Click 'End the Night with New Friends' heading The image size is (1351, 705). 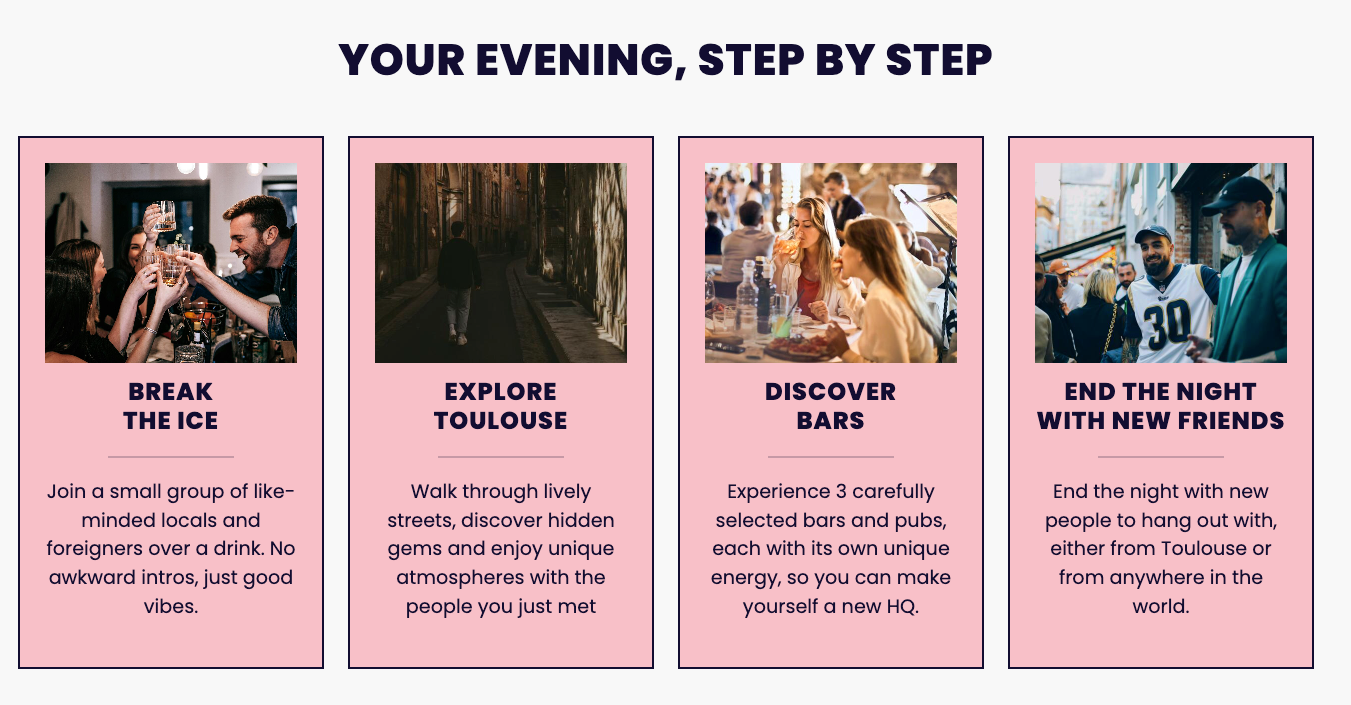[x=1161, y=406]
